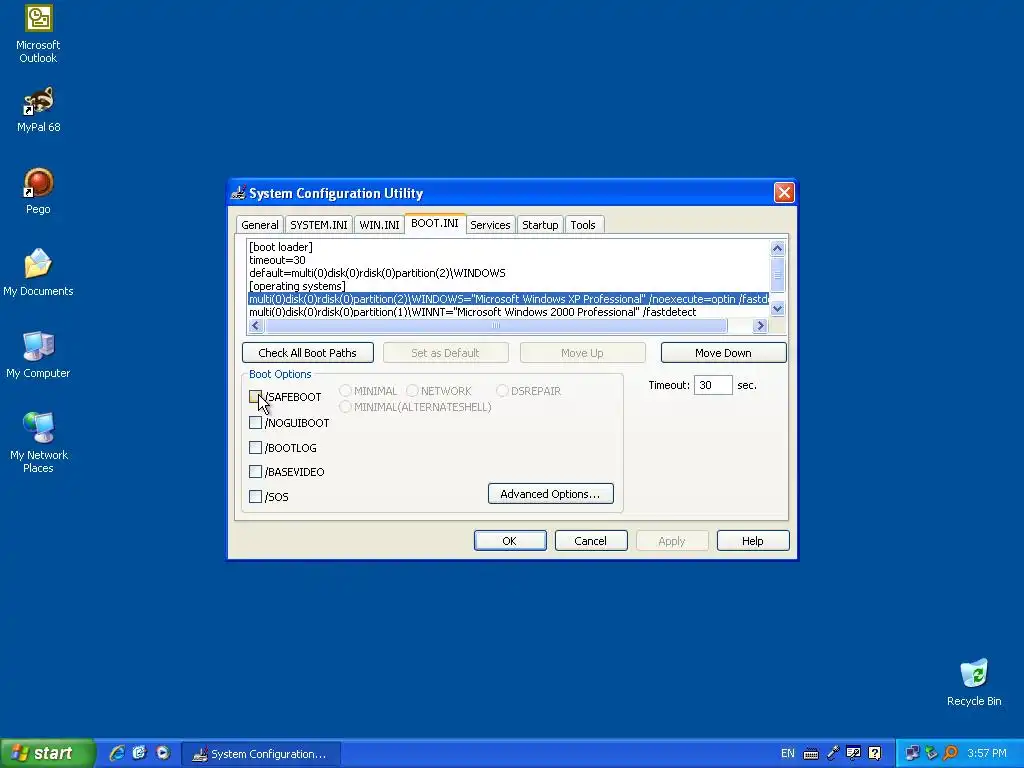The image size is (1024, 768).
Task: Click the Move Down button
Action: 723,353
